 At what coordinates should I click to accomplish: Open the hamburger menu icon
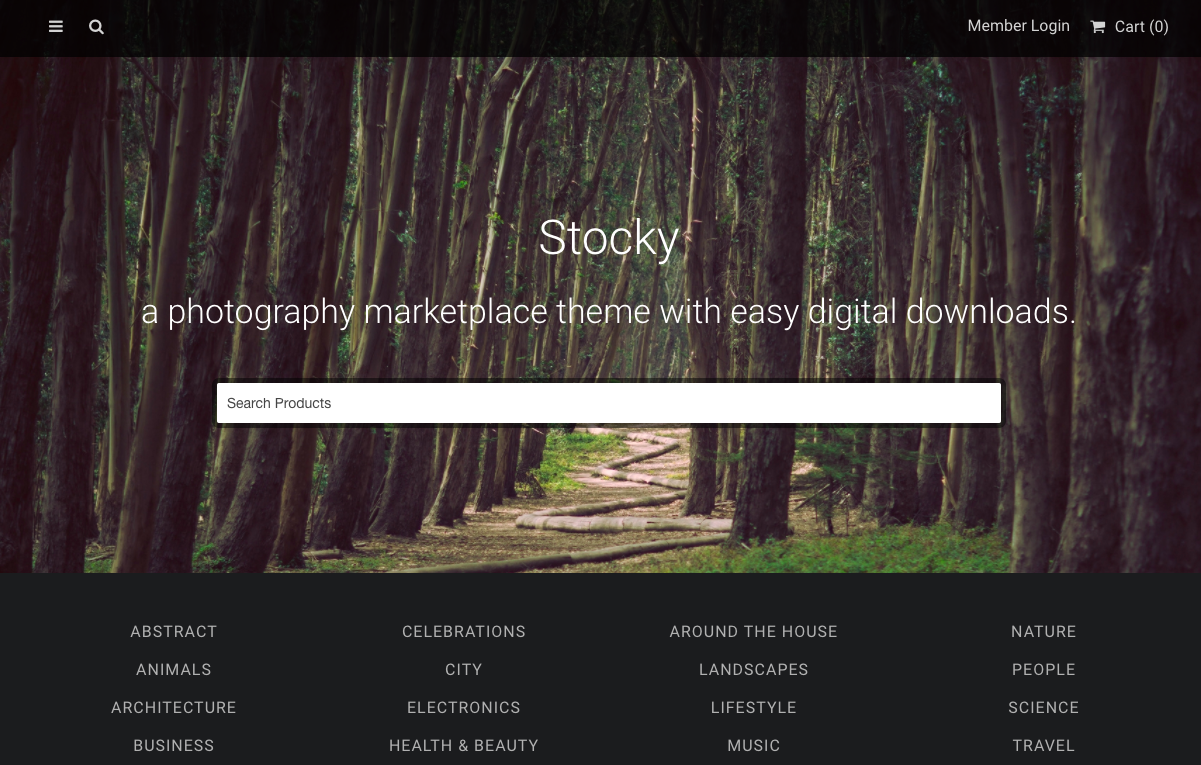tap(56, 27)
